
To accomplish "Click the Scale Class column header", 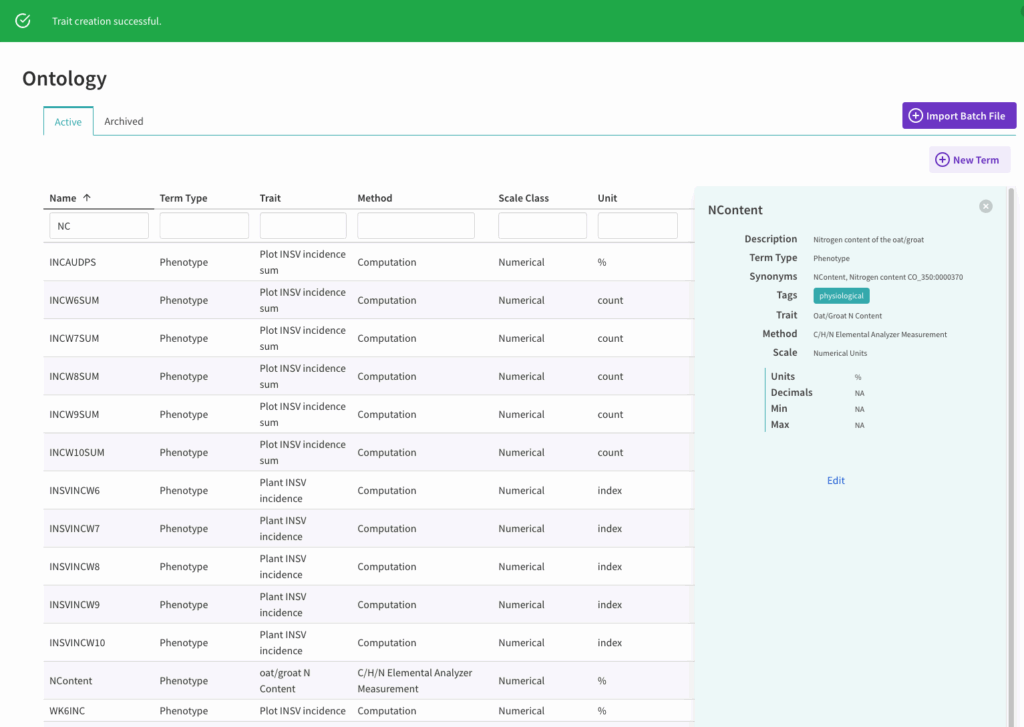I will point(523,198).
